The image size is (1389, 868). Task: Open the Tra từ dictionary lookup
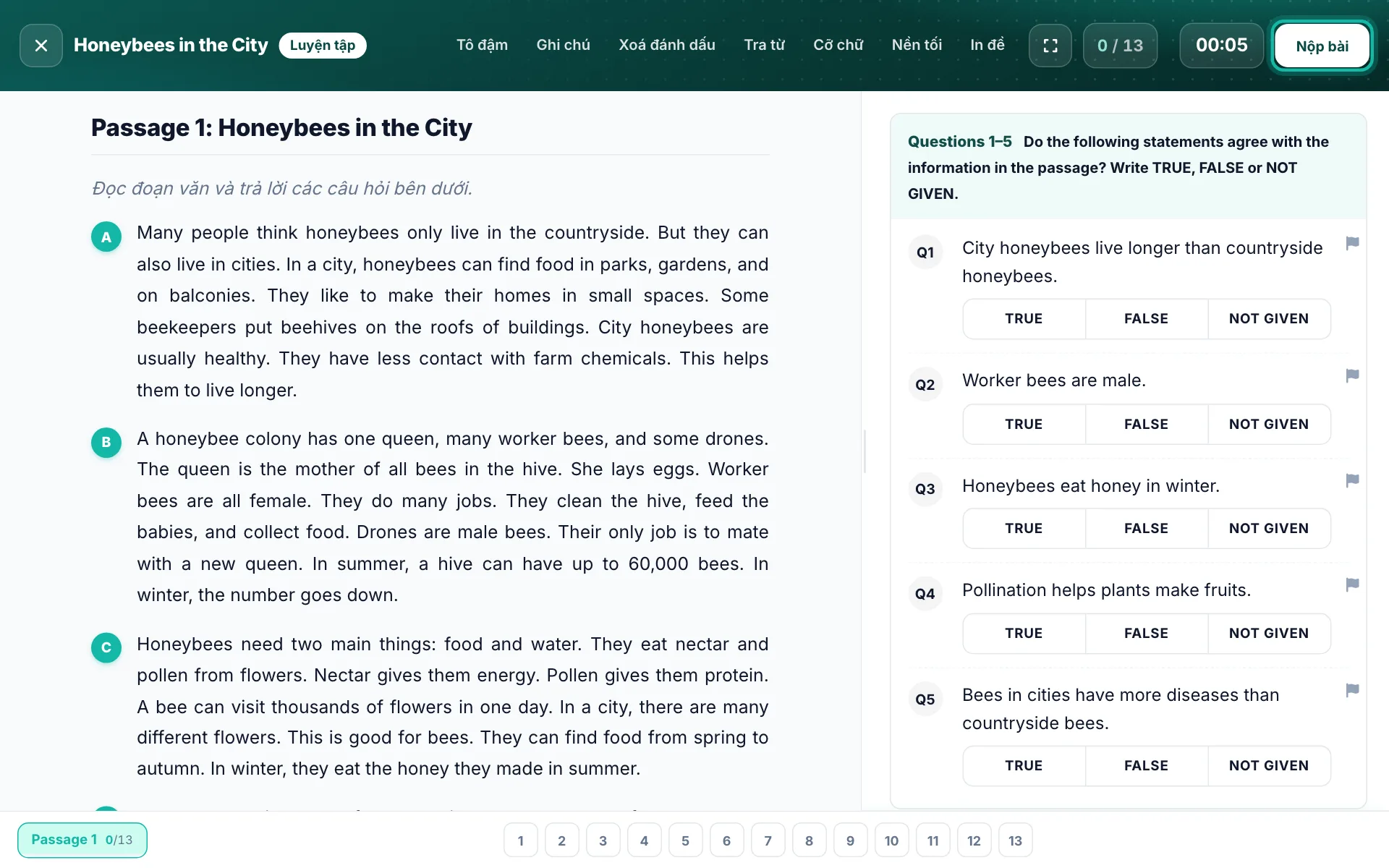764,45
